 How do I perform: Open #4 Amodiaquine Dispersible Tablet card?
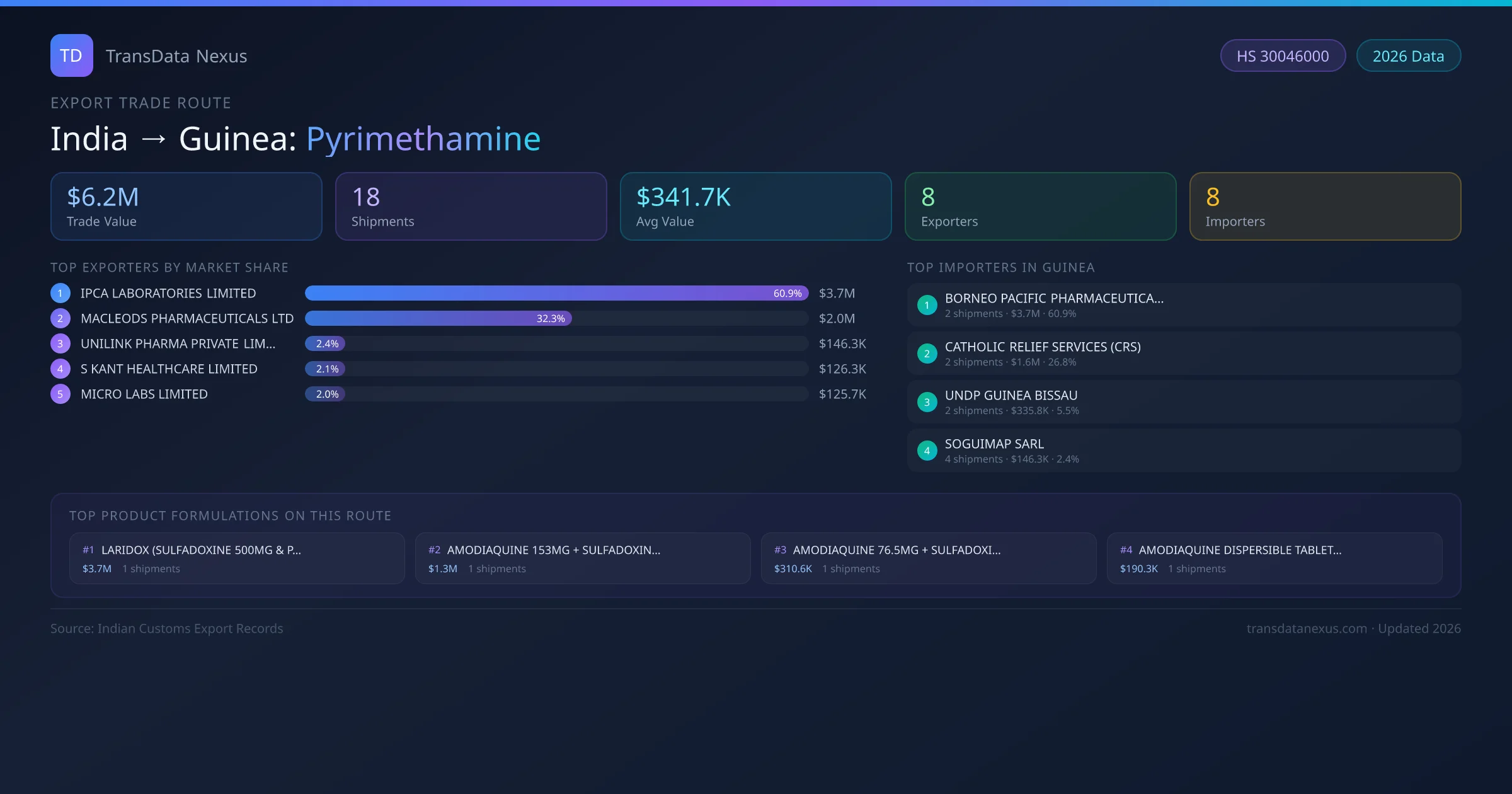point(1274,558)
